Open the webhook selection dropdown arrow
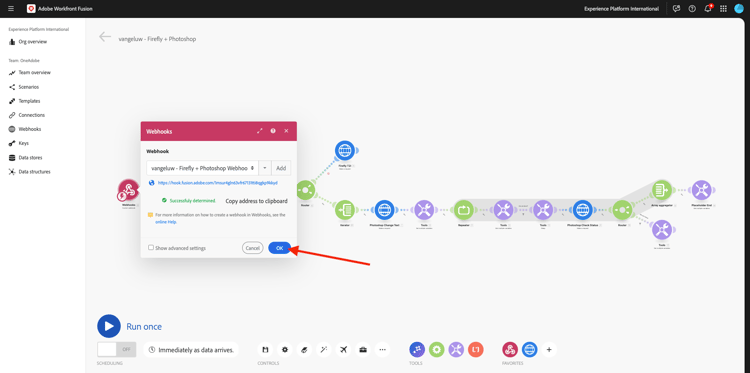Image resolution: width=750 pixels, height=373 pixels. [x=265, y=168]
